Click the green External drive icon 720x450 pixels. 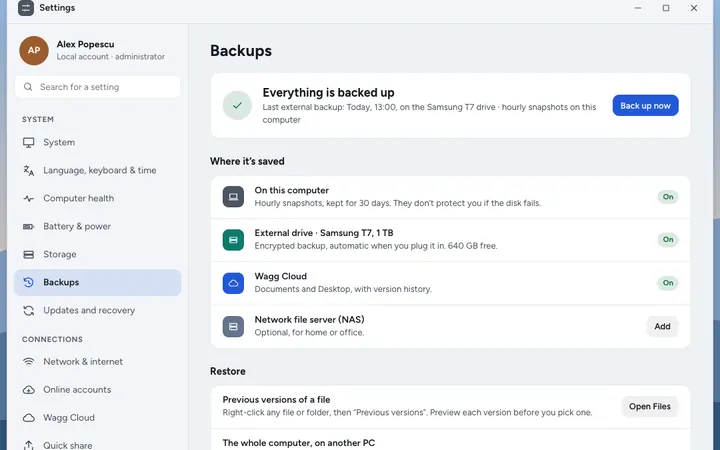[x=233, y=240]
